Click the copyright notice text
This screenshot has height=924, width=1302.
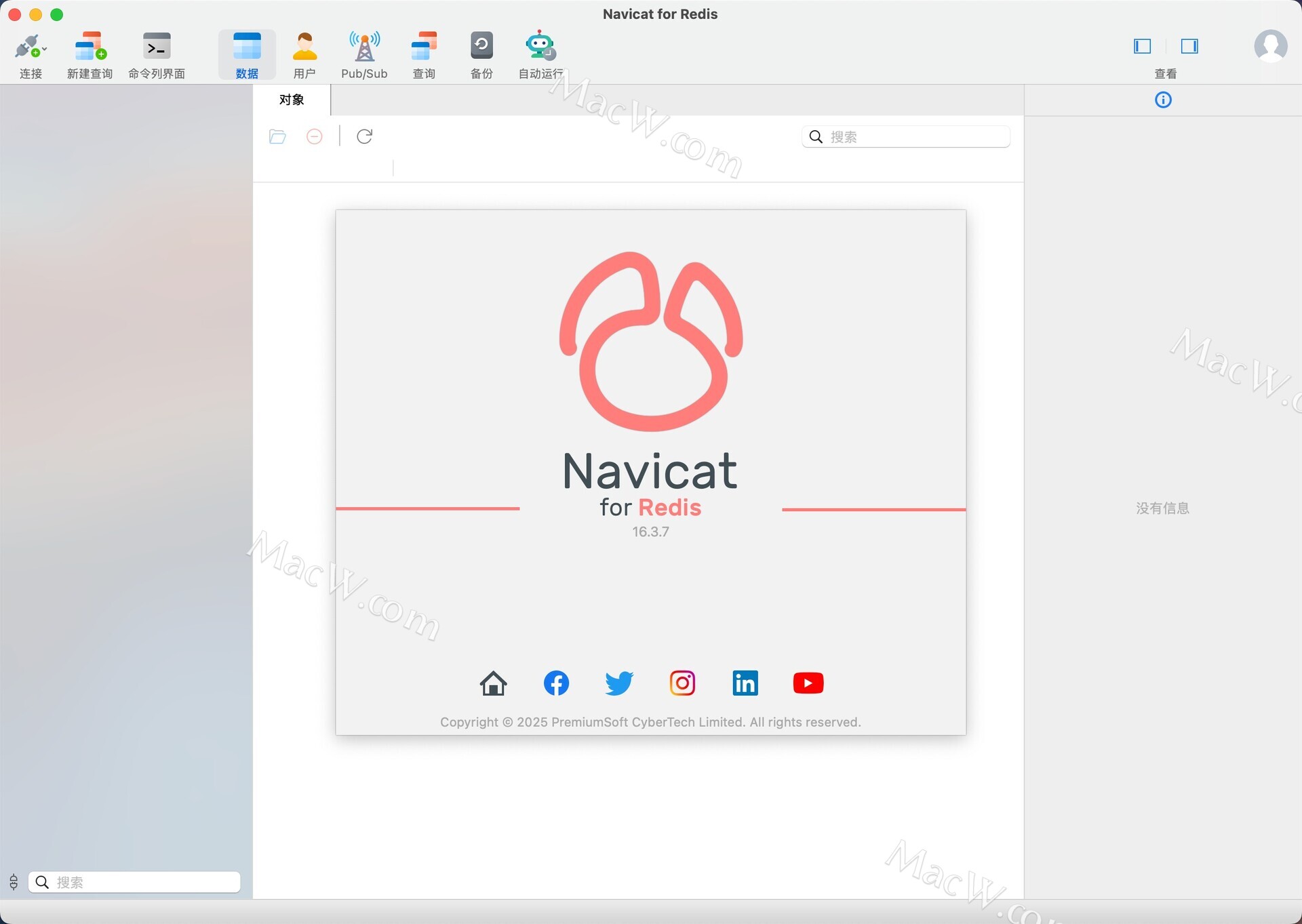(650, 723)
